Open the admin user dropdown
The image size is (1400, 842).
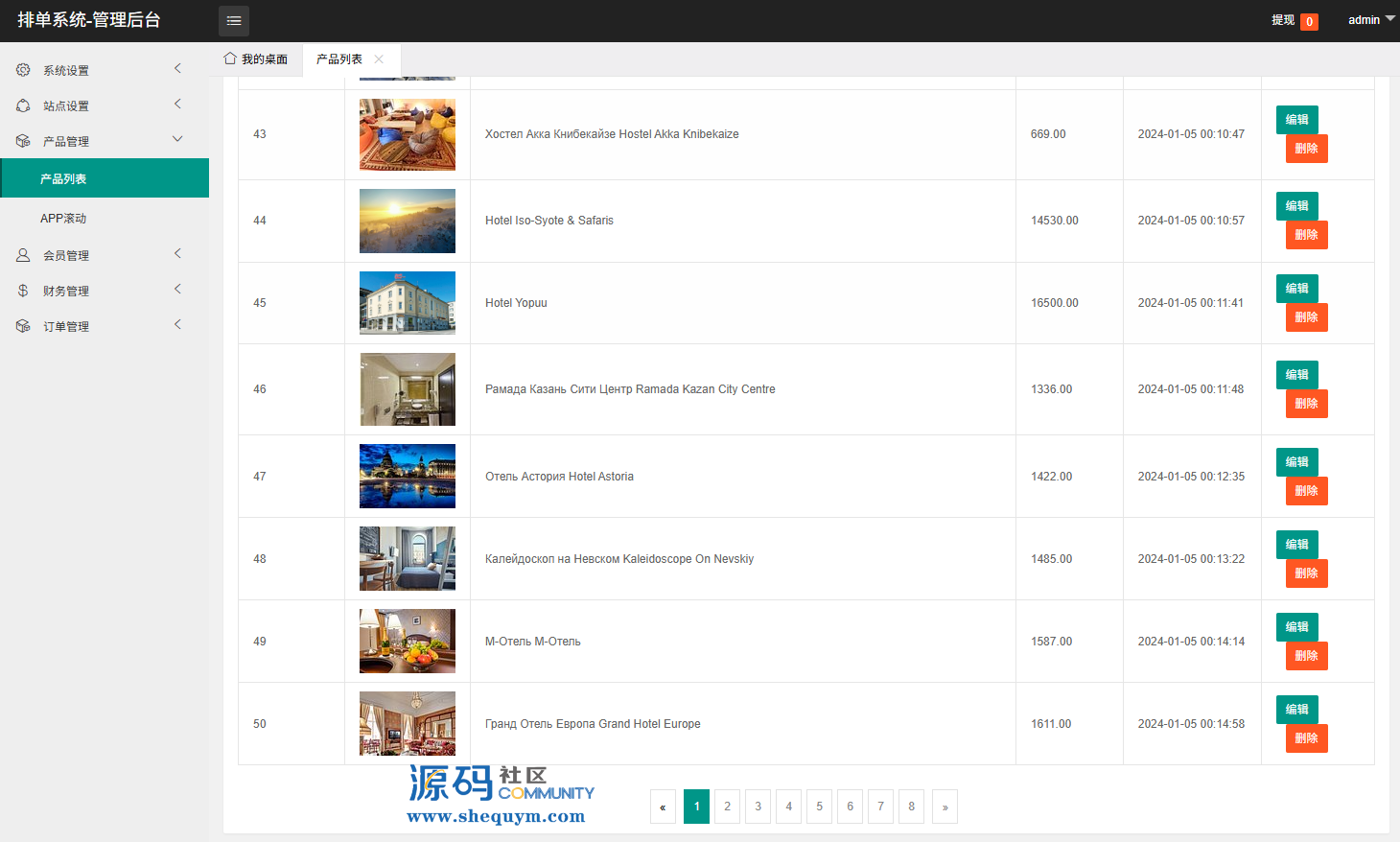(1370, 20)
